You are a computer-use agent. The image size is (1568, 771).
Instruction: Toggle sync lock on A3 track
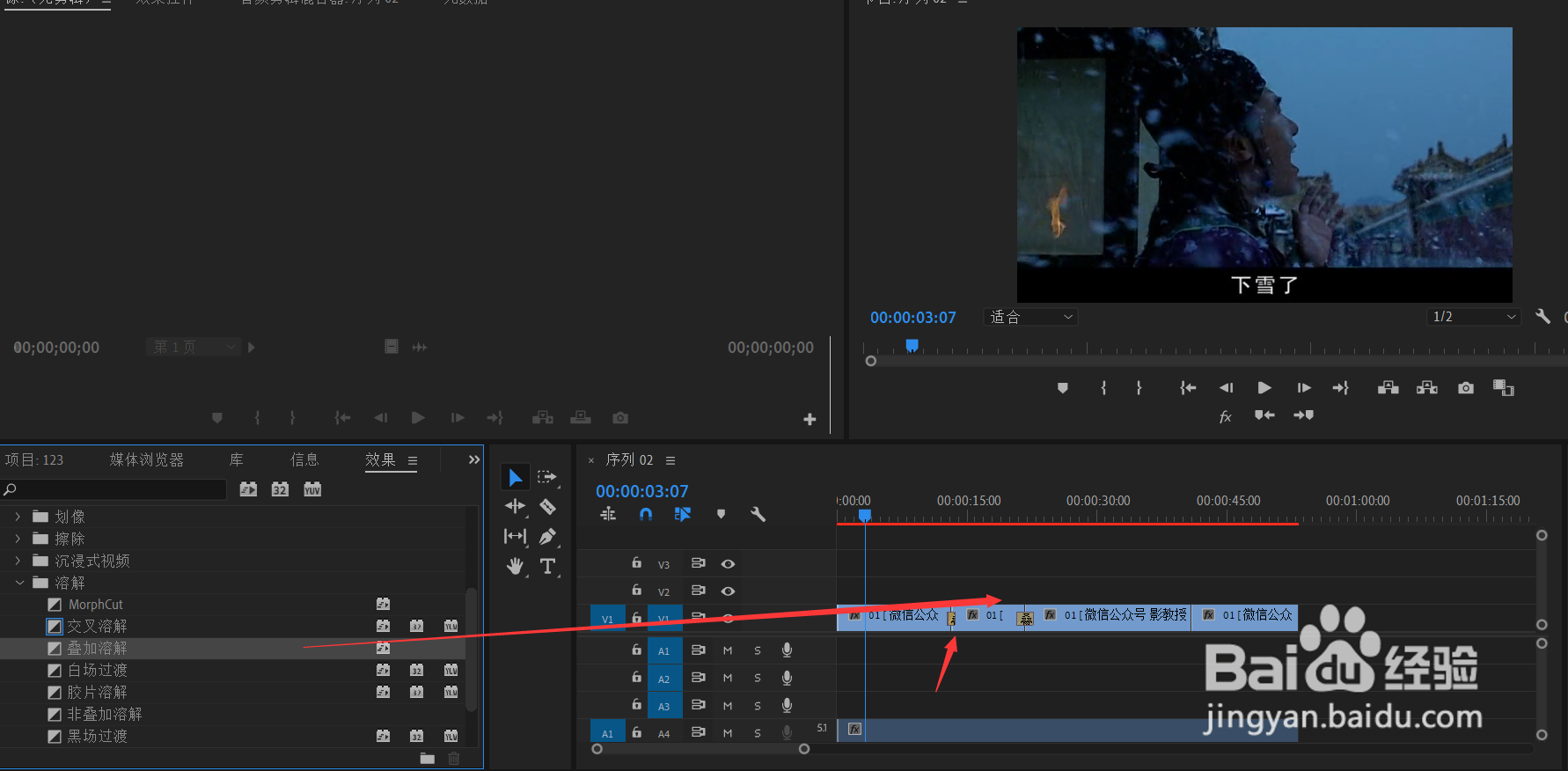[698, 705]
